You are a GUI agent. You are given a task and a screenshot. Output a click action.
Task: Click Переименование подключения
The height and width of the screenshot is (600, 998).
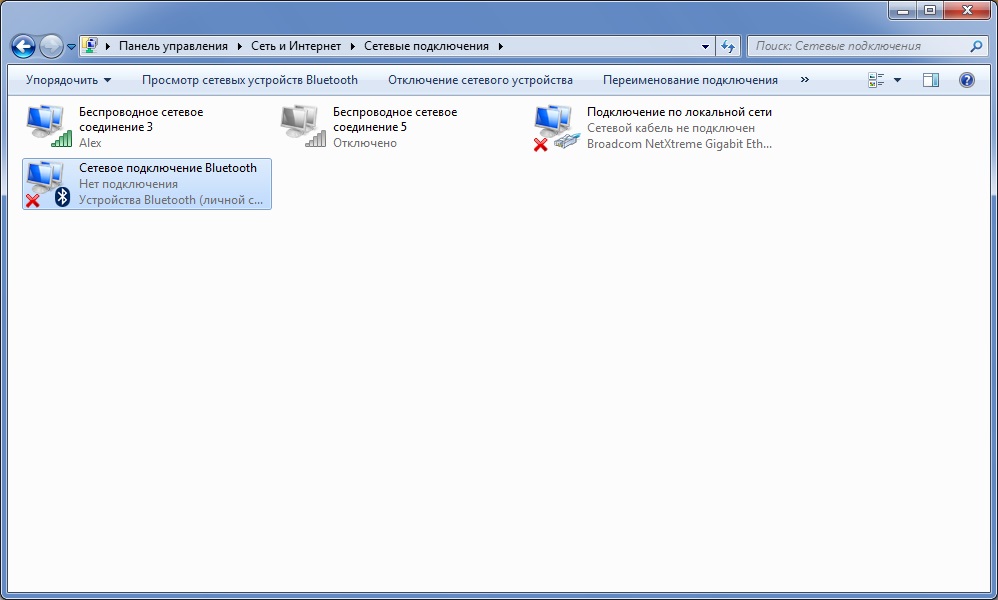pos(690,80)
